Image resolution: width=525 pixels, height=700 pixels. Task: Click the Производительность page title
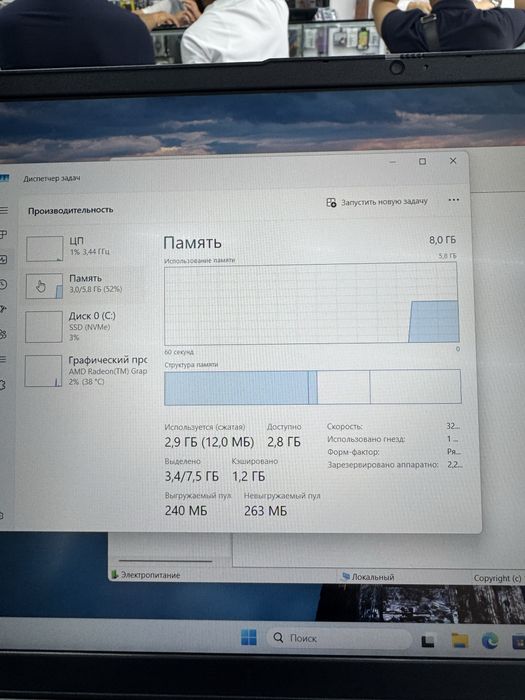[71, 210]
